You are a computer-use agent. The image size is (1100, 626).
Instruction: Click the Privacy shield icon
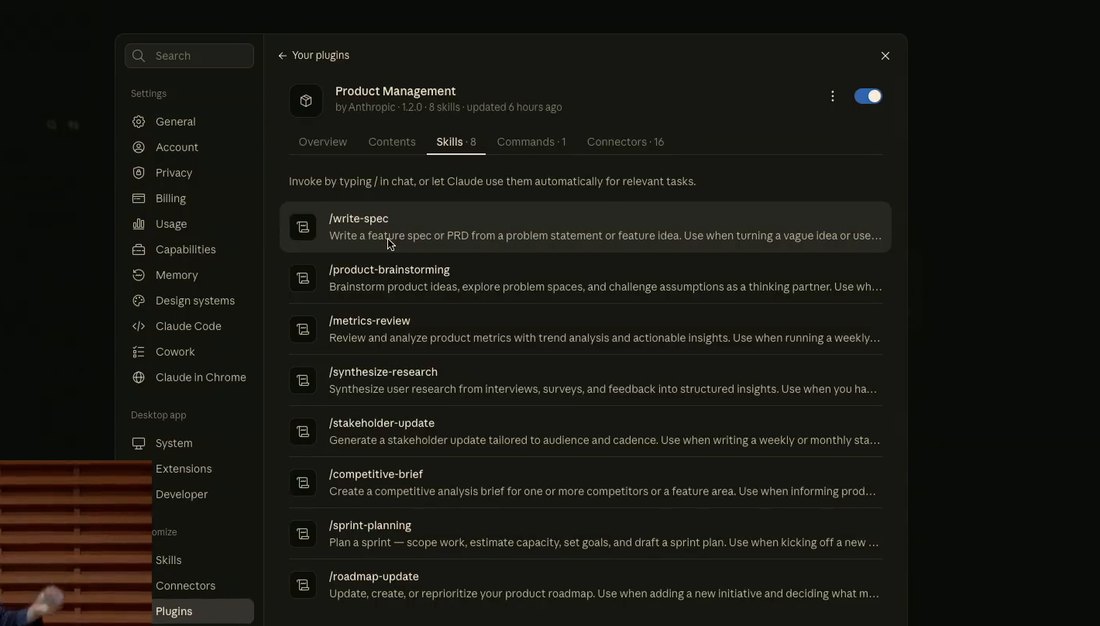pyautogui.click(x=139, y=173)
